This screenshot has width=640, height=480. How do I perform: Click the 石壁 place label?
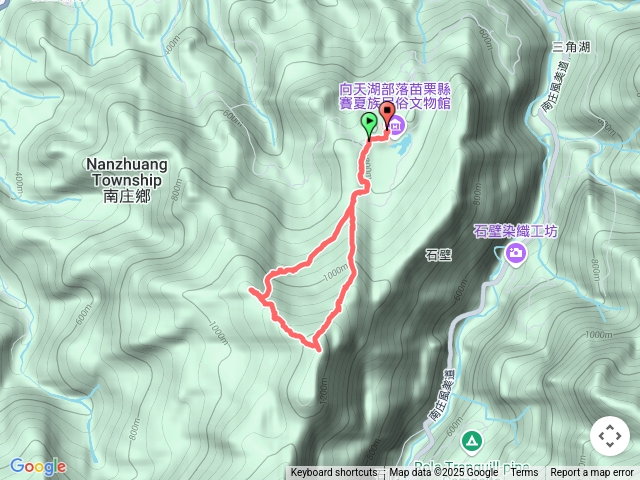pyautogui.click(x=438, y=256)
